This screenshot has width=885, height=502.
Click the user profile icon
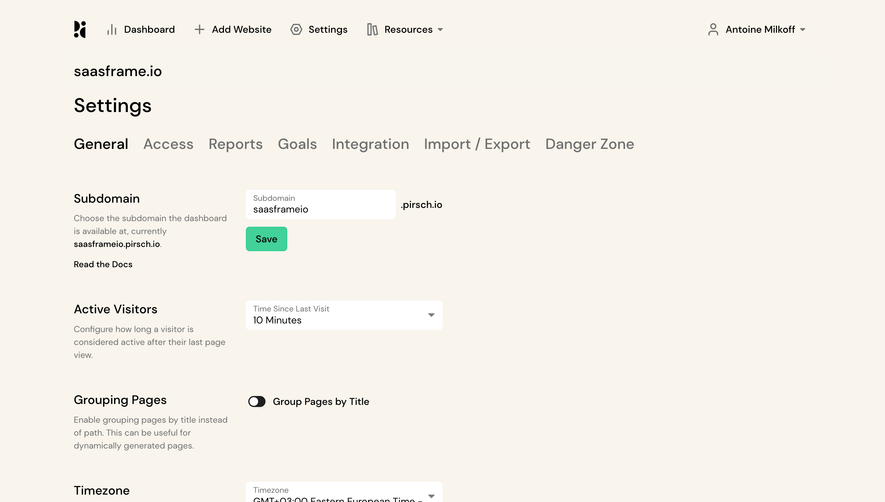(x=713, y=29)
